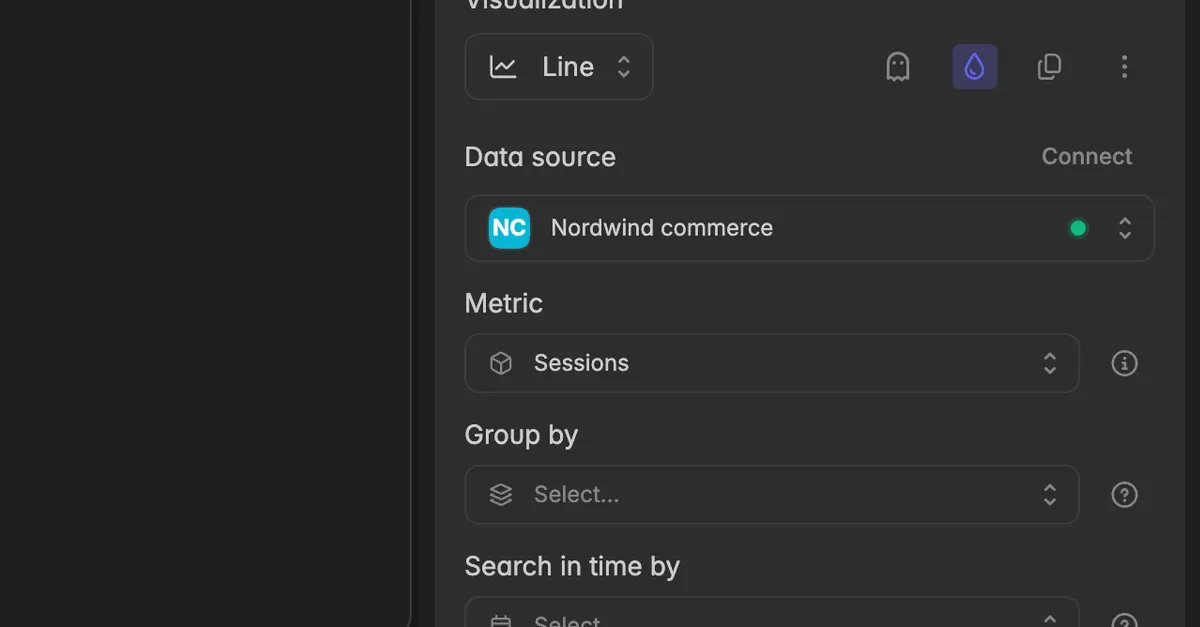The width and height of the screenshot is (1200, 627).
Task: Toggle the highlighted droplet color icon
Action: point(975,67)
